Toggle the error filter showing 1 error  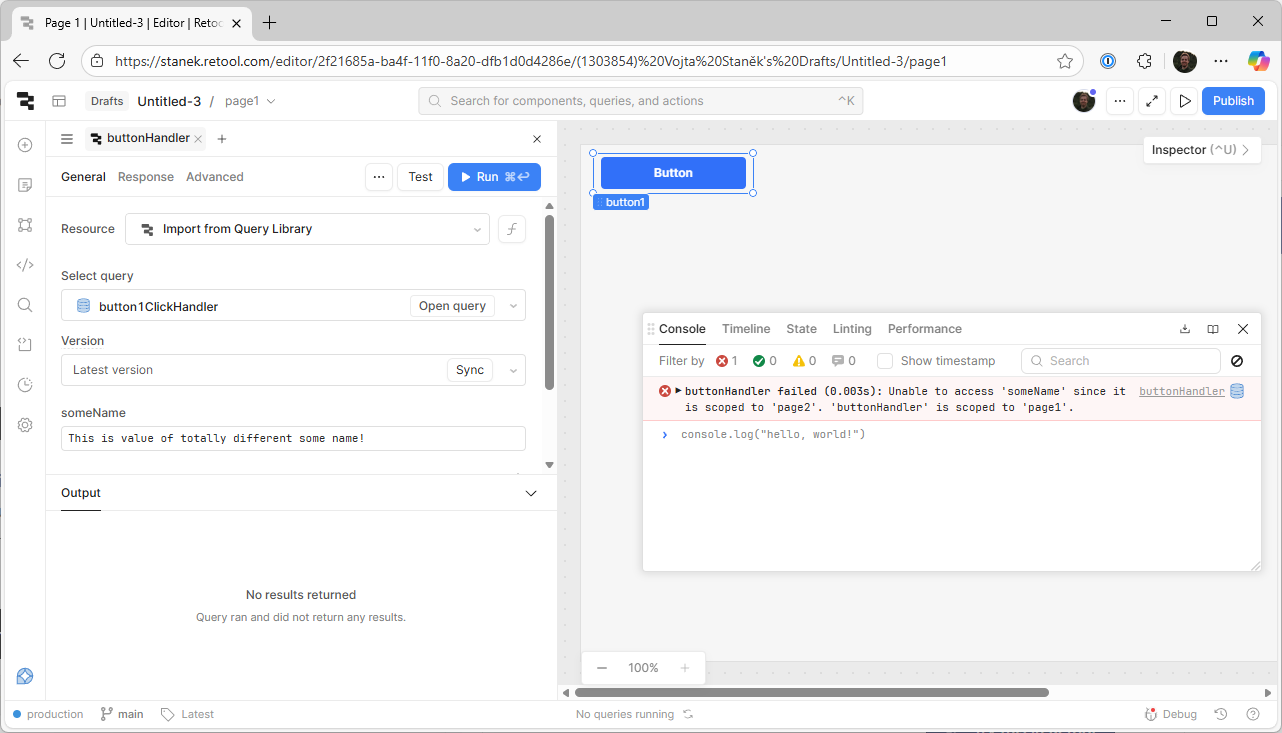coord(727,361)
